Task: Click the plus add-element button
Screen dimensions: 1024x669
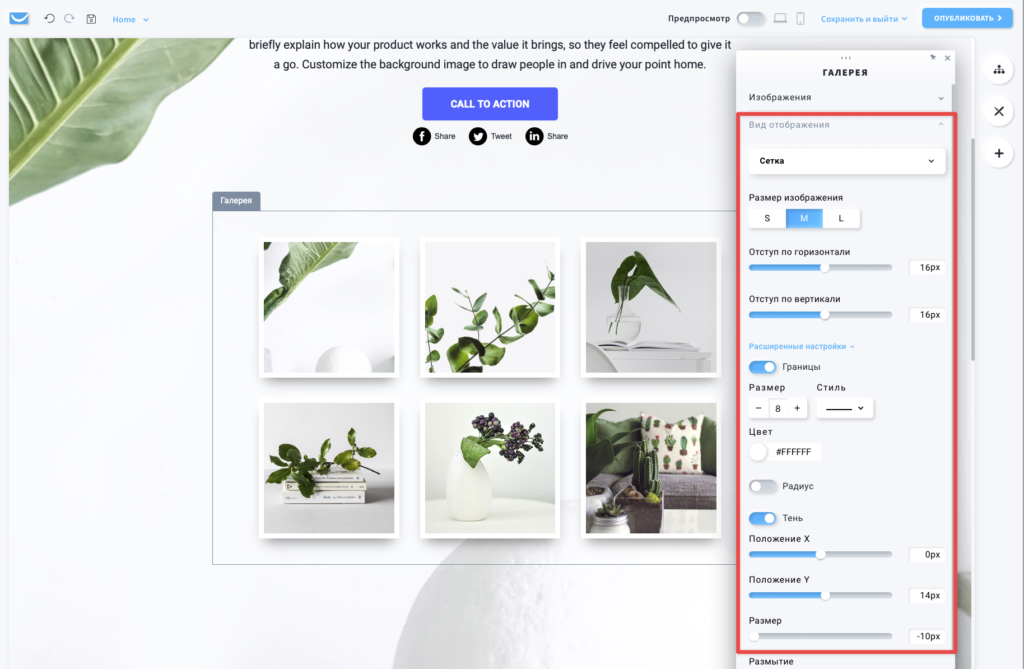Action: click(999, 154)
